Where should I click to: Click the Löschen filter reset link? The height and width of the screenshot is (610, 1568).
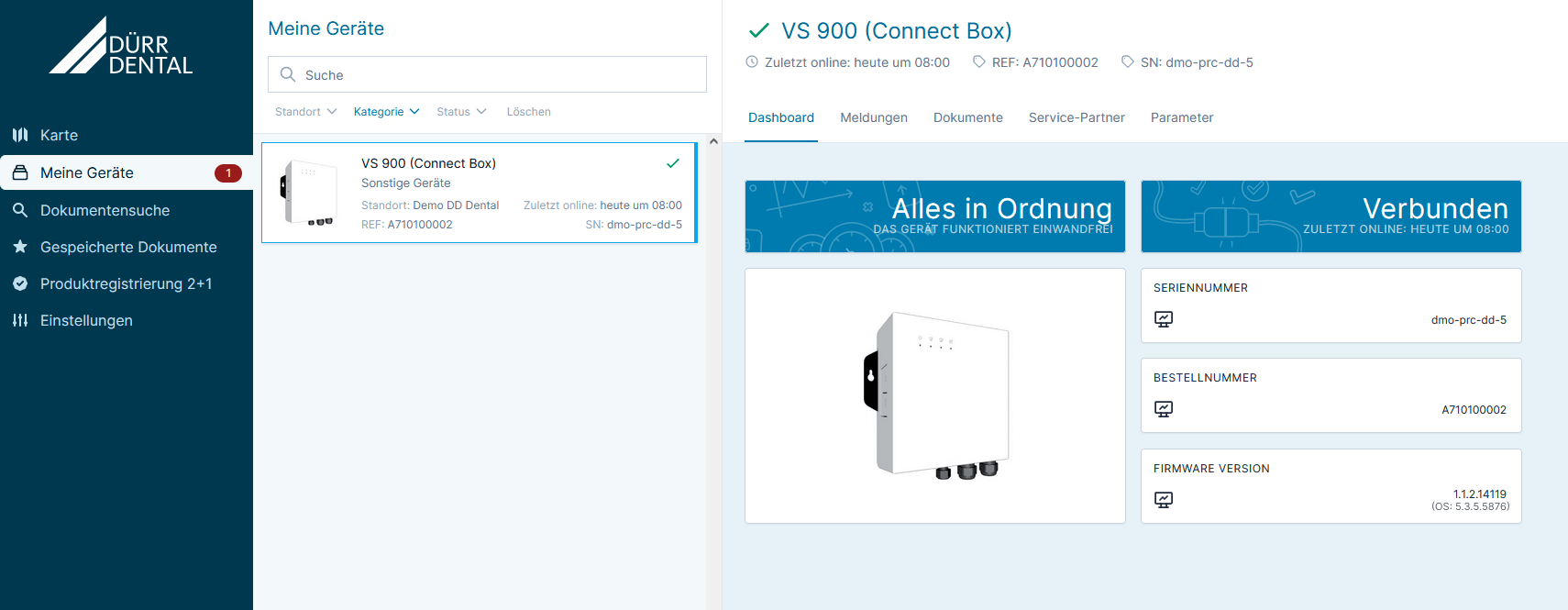click(x=529, y=112)
